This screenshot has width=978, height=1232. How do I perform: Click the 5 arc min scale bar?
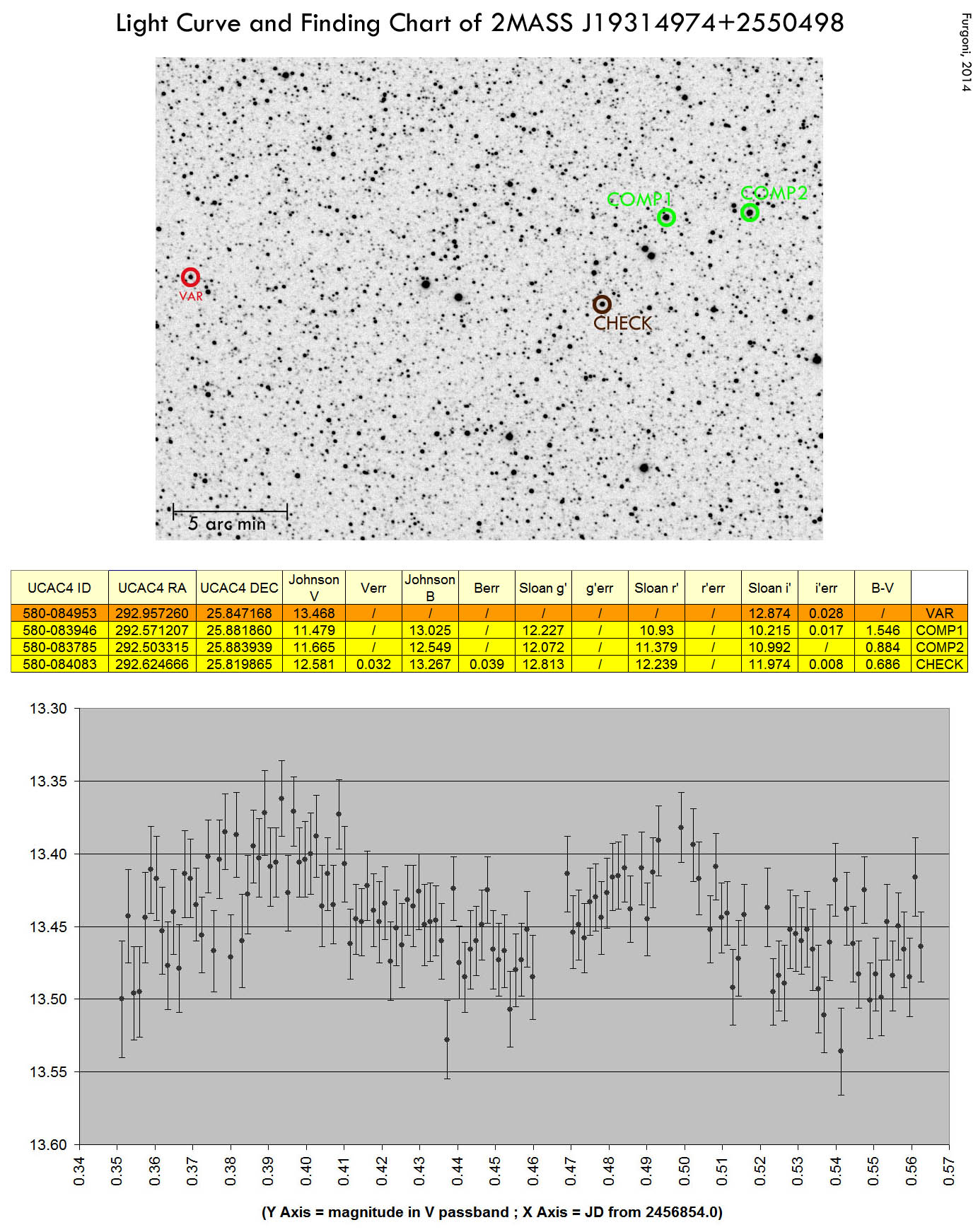click(230, 511)
